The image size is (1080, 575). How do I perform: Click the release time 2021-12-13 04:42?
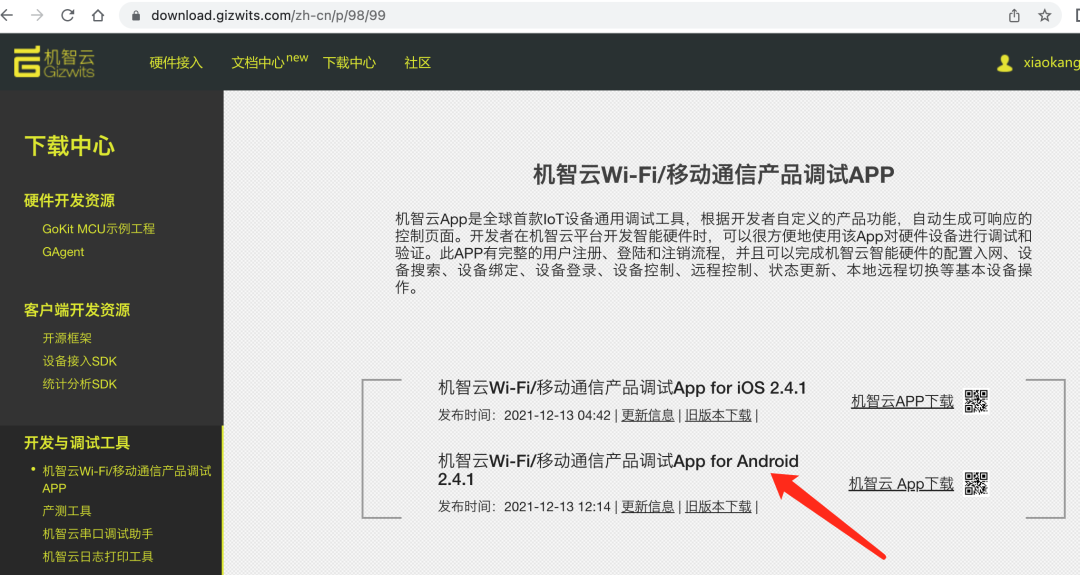tap(557, 415)
